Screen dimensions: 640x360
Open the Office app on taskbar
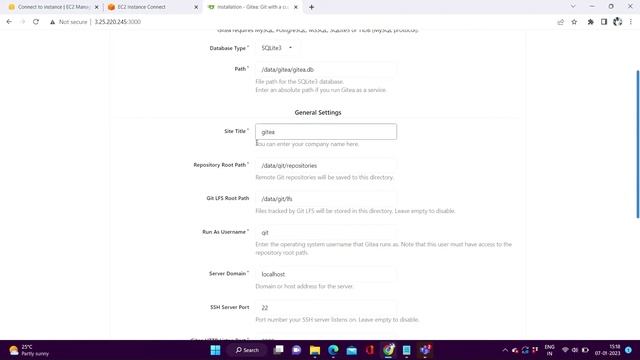pos(370,350)
